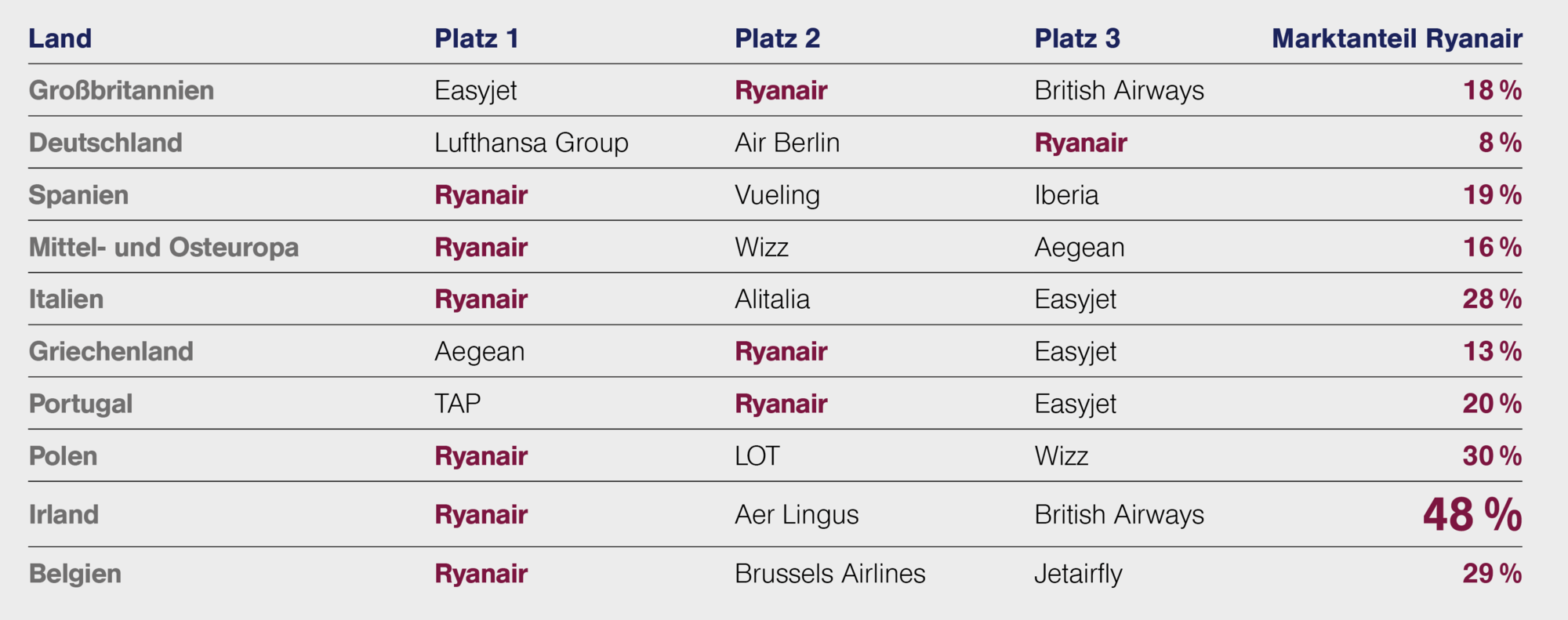The image size is (1568, 620).
Task: Click the 48 % Irland market share
Action: click(x=1472, y=515)
